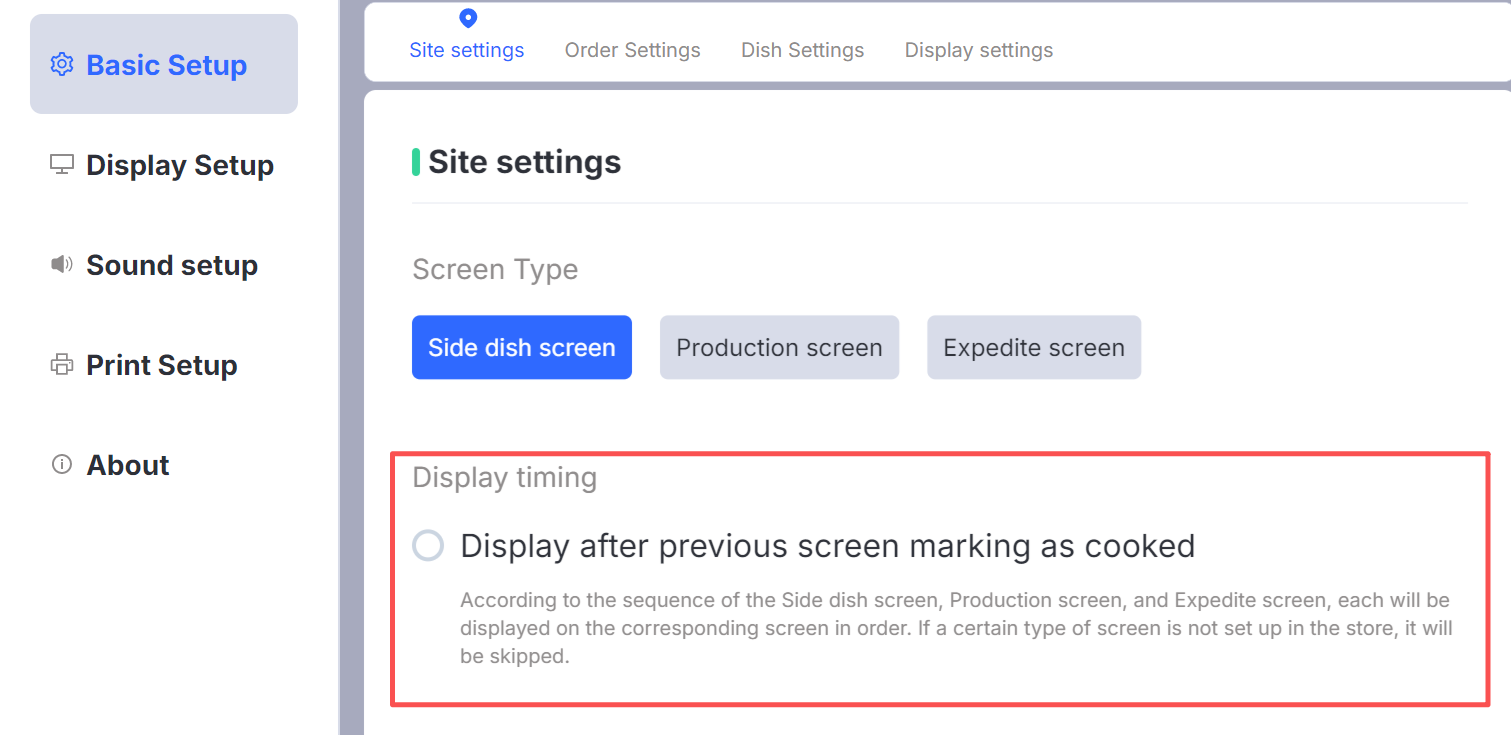Click the speaker icon beside Sound setup
1511x735 pixels.
pos(62,265)
